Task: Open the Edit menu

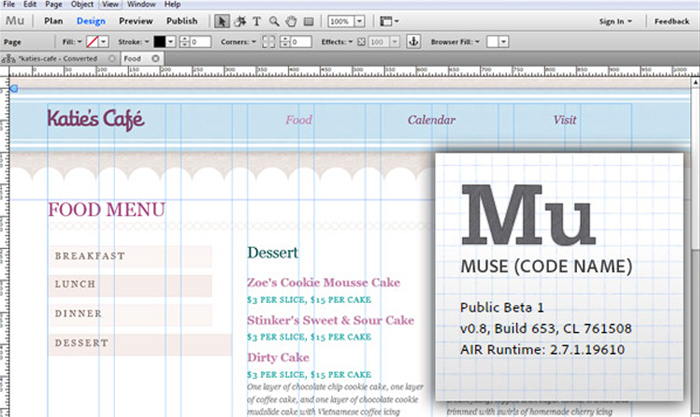Action: tap(30, 4)
